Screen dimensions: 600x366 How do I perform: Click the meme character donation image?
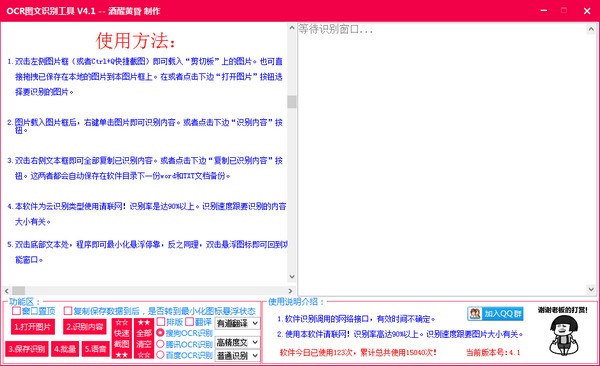(x=562, y=332)
